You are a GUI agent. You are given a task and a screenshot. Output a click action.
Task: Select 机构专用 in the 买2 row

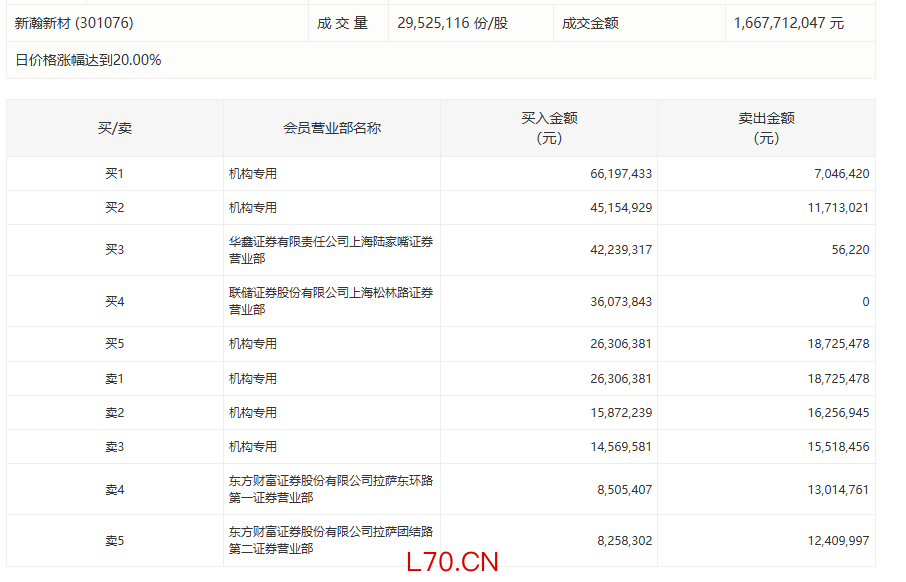[253, 208]
